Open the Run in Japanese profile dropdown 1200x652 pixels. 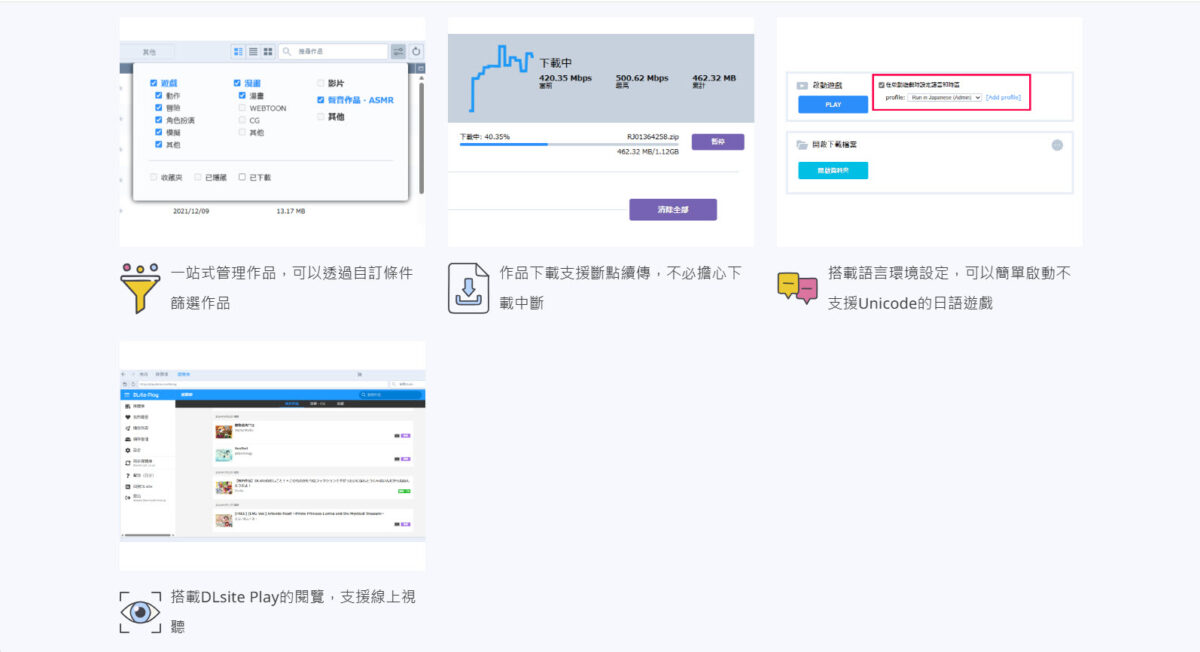click(944, 97)
